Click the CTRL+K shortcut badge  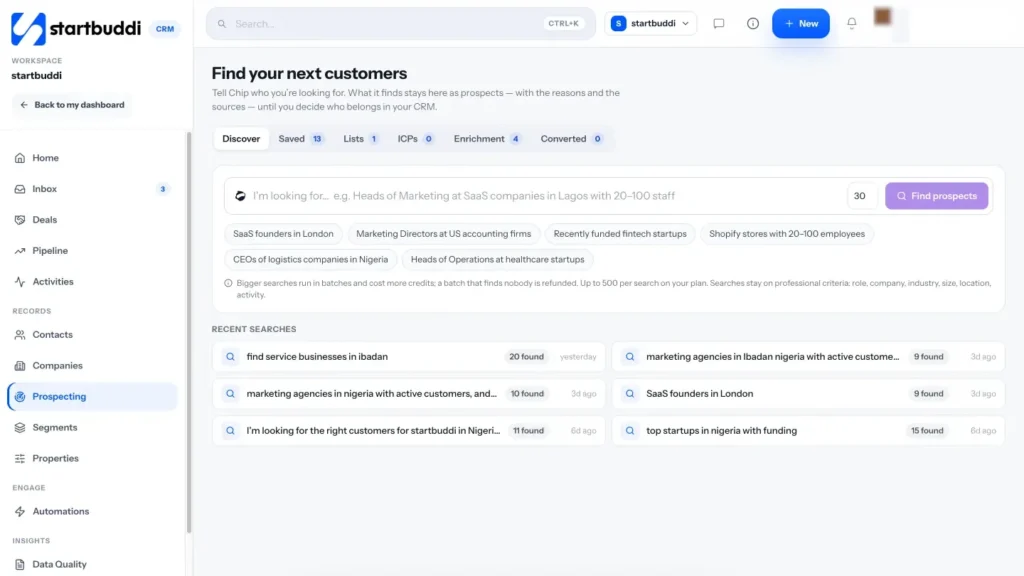pyautogui.click(x=563, y=24)
